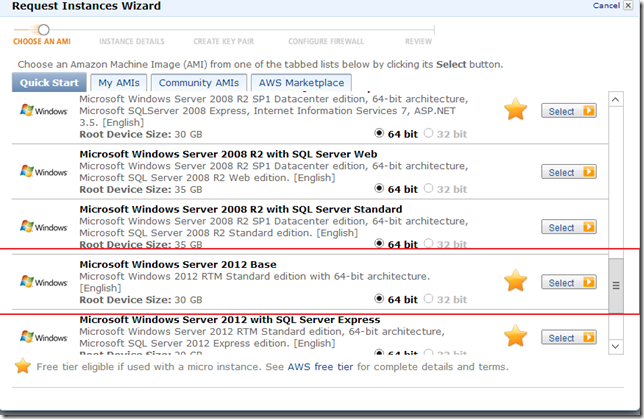This screenshot has width=644, height=419.
Task: Click the scrollbar down arrow
Action: tap(615, 346)
